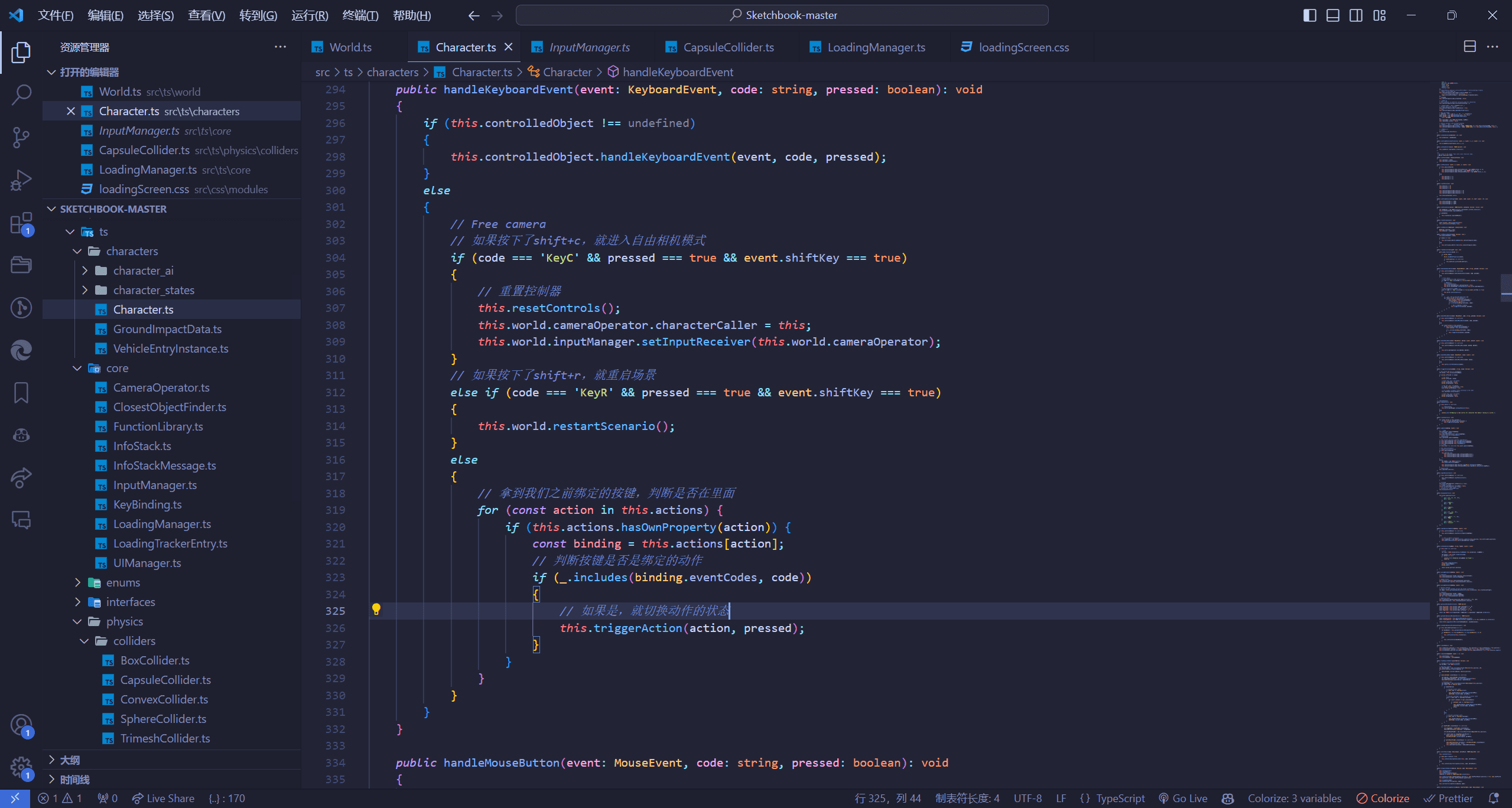Screen dimensions: 1512x808
Task: Click the Copilot status bar icon
Action: click(1228, 798)
